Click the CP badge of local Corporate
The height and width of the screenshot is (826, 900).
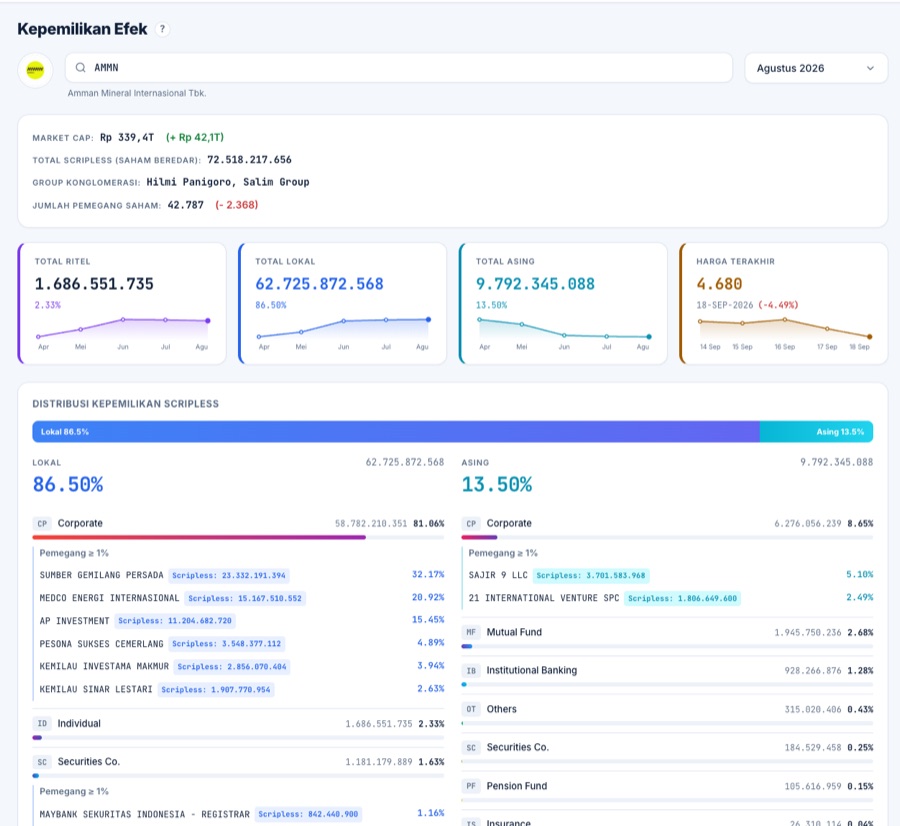pos(42,523)
